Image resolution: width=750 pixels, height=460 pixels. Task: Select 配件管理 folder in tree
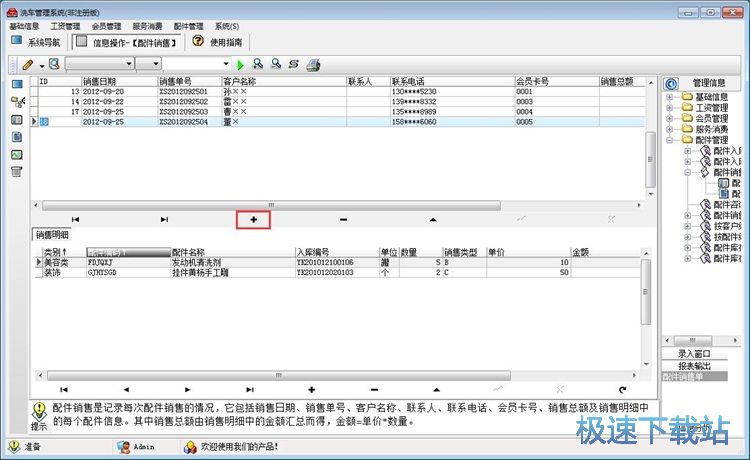[711, 140]
